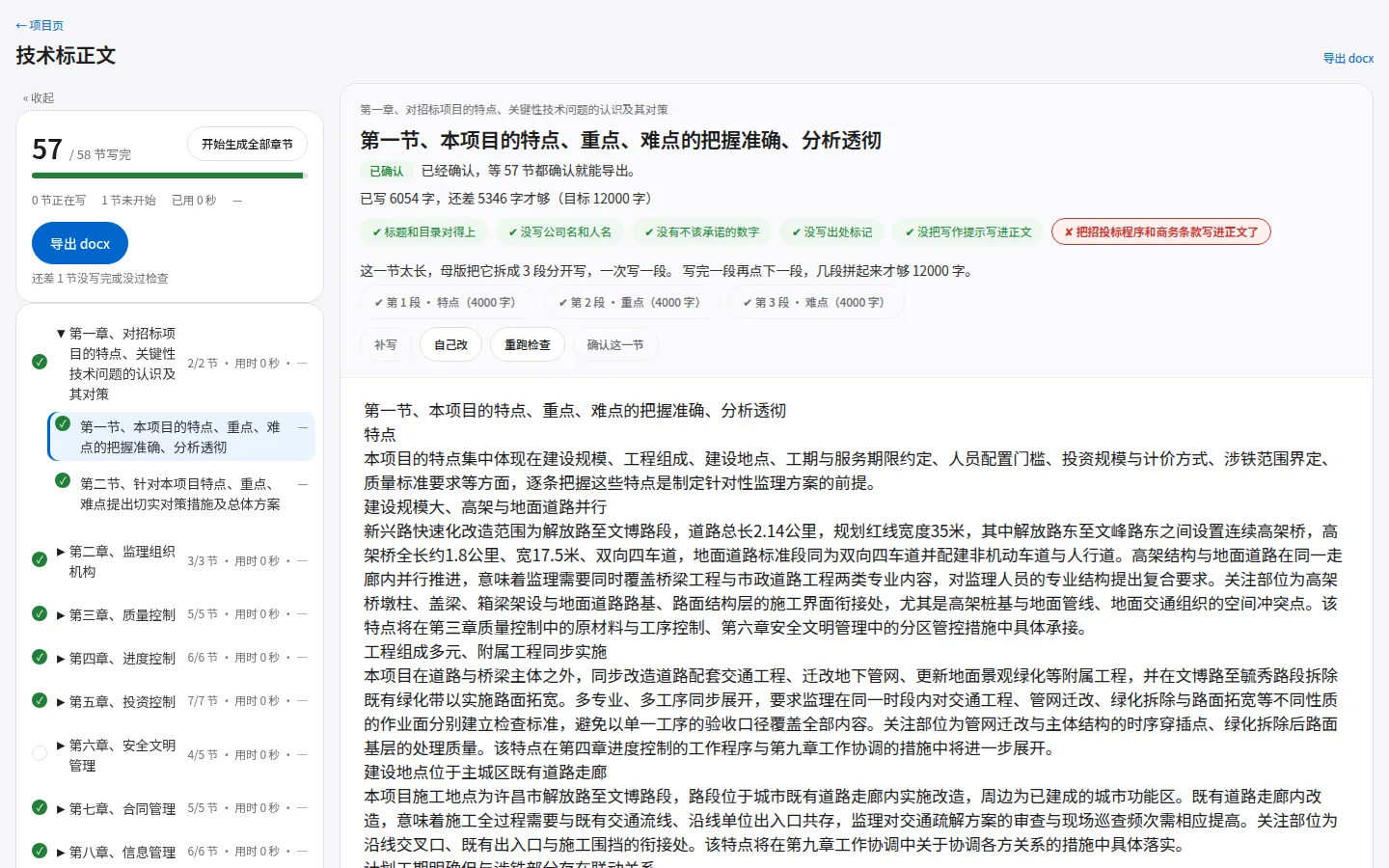The height and width of the screenshot is (868, 1389).
Task: Click green check icon beside 第八章
Action: (x=40, y=851)
